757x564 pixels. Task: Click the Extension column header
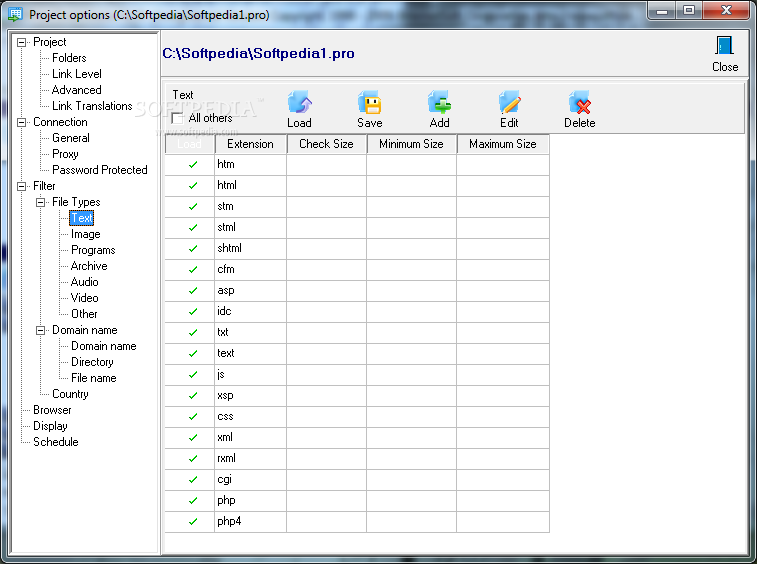[250, 144]
